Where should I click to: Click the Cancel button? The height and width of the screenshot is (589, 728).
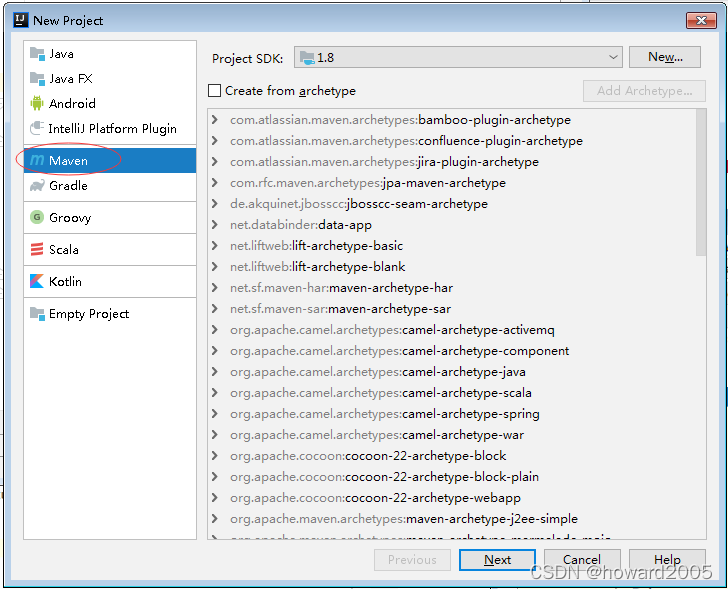pyautogui.click(x=582, y=560)
